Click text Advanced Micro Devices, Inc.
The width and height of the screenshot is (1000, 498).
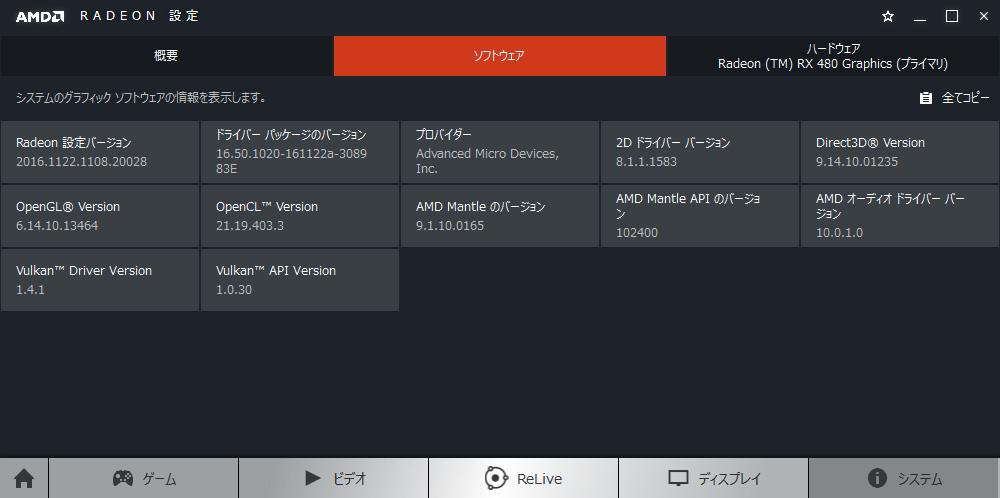487,161
